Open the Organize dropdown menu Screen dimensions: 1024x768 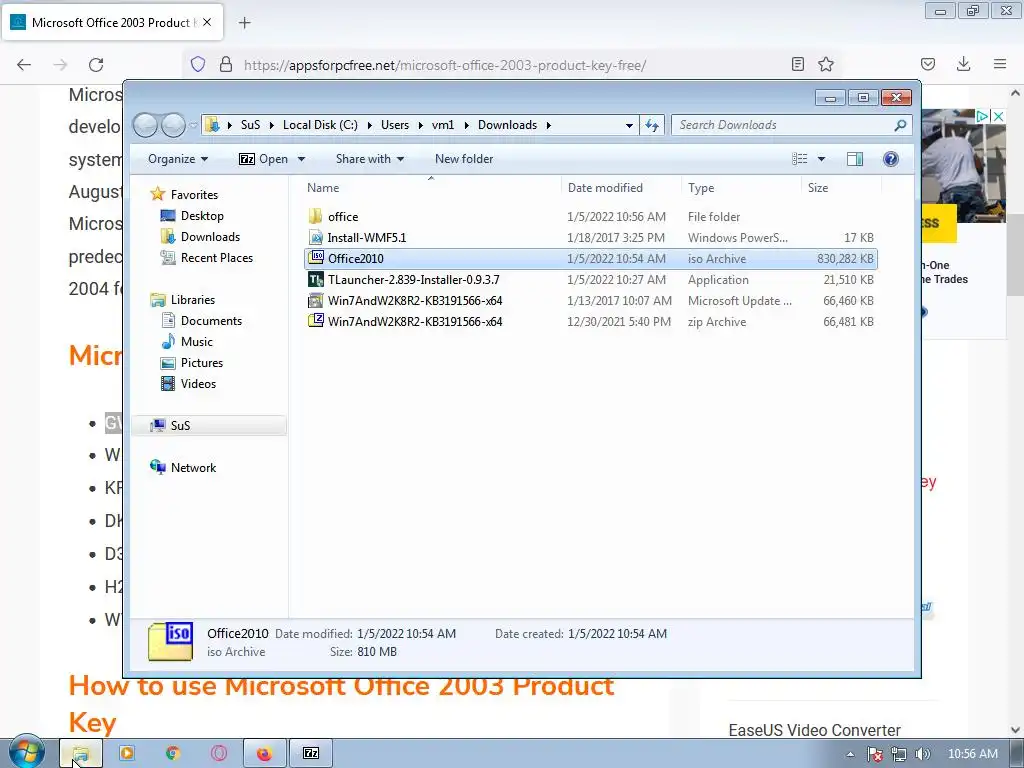click(x=178, y=159)
